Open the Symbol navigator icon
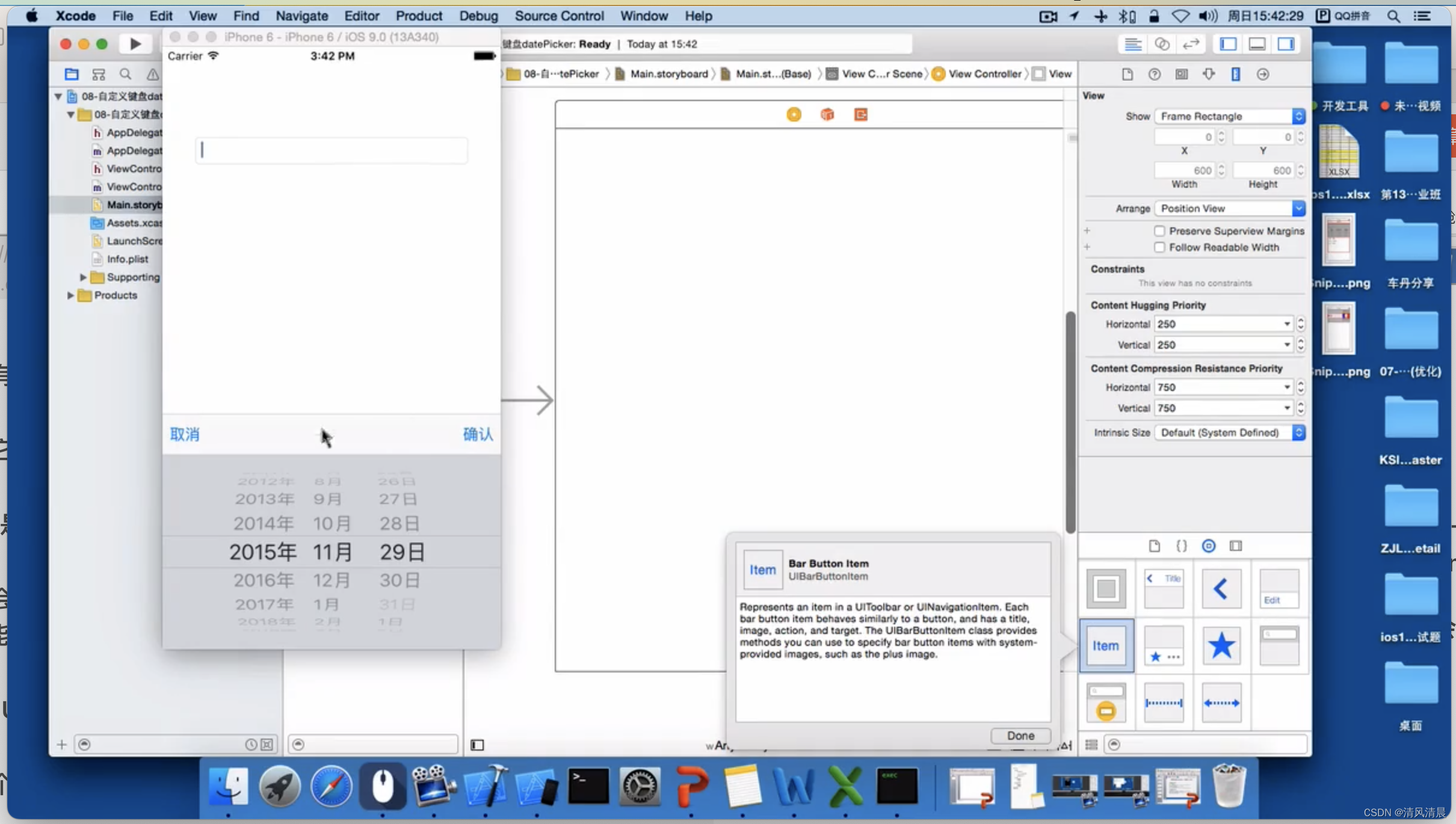This screenshot has height=824, width=1456. pyautogui.click(x=99, y=74)
